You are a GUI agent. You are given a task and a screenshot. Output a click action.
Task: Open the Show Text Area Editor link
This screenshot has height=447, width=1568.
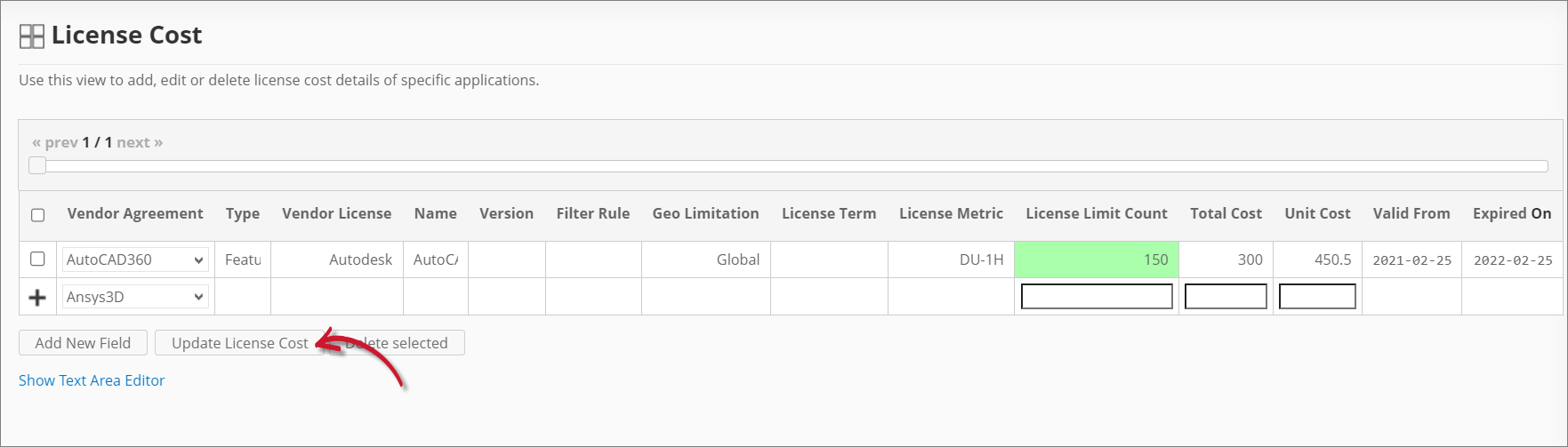click(92, 380)
